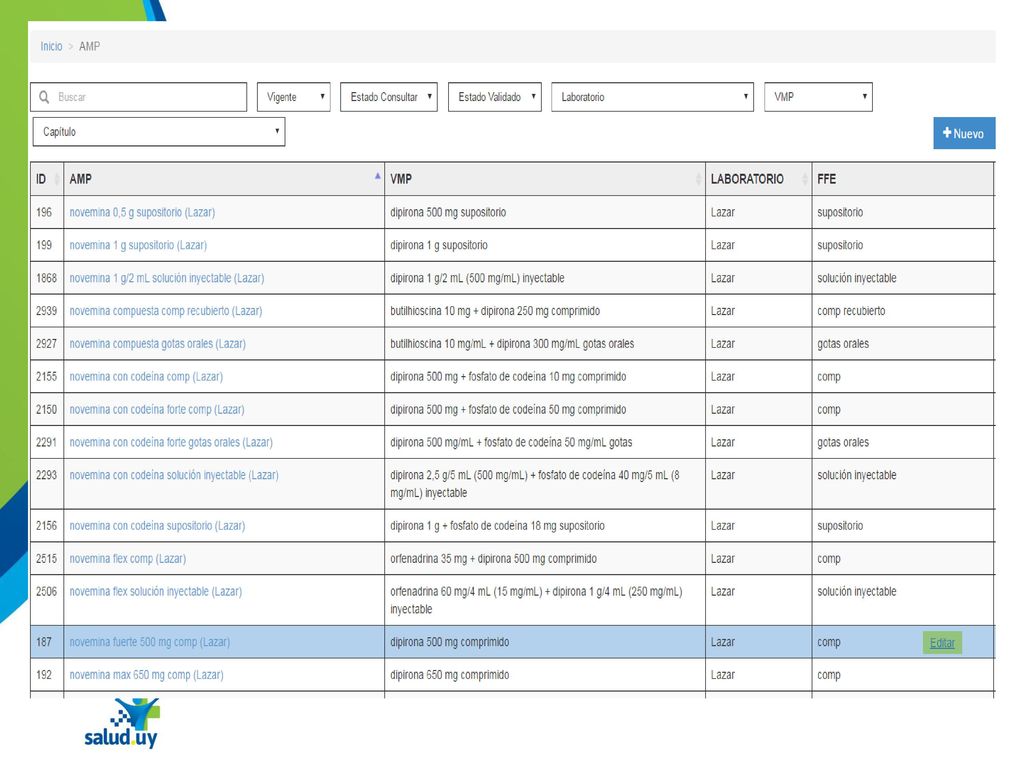The width and height of the screenshot is (1024, 768).
Task: Click the VMP column sort arrows
Action: coord(698,179)
